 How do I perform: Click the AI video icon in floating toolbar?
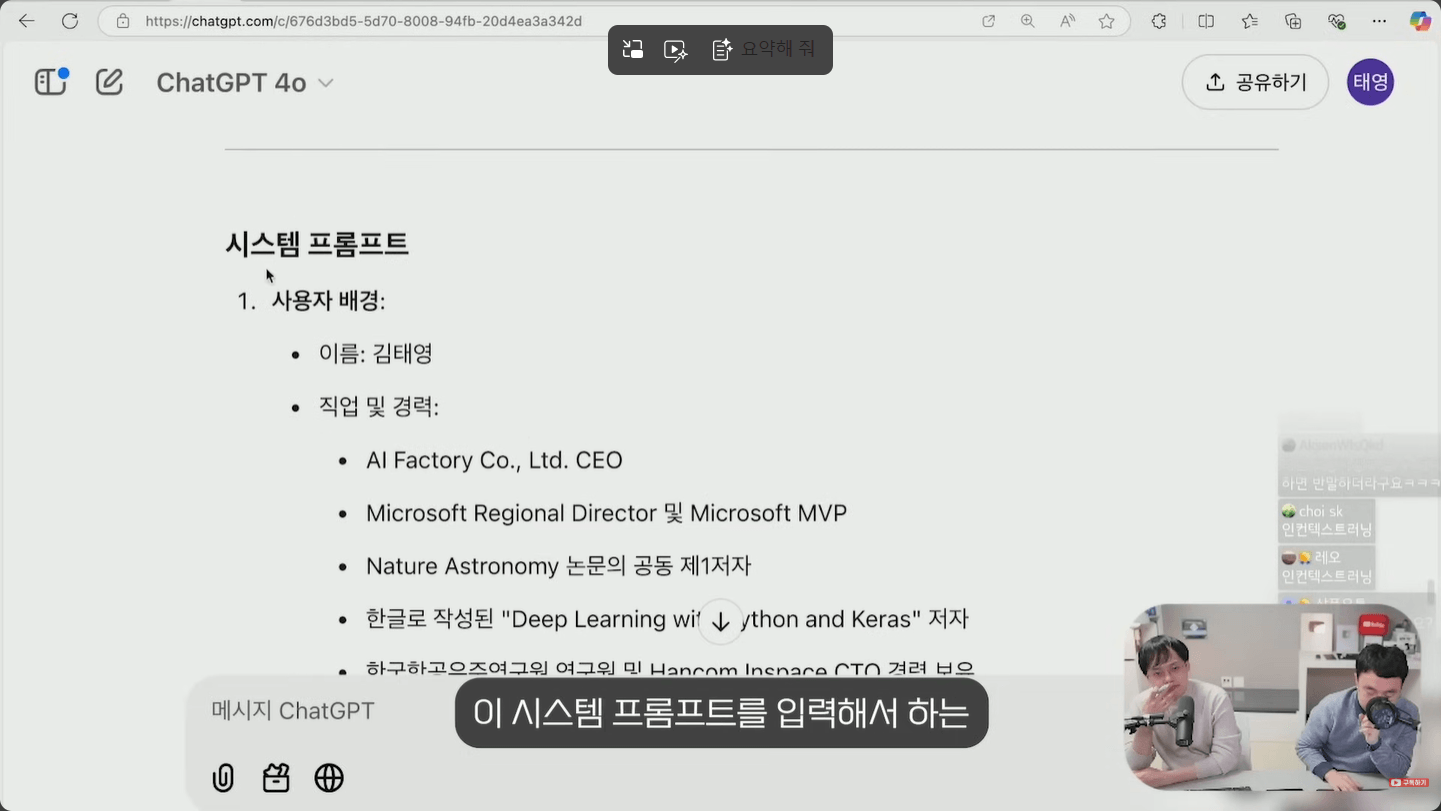(676, 50)
